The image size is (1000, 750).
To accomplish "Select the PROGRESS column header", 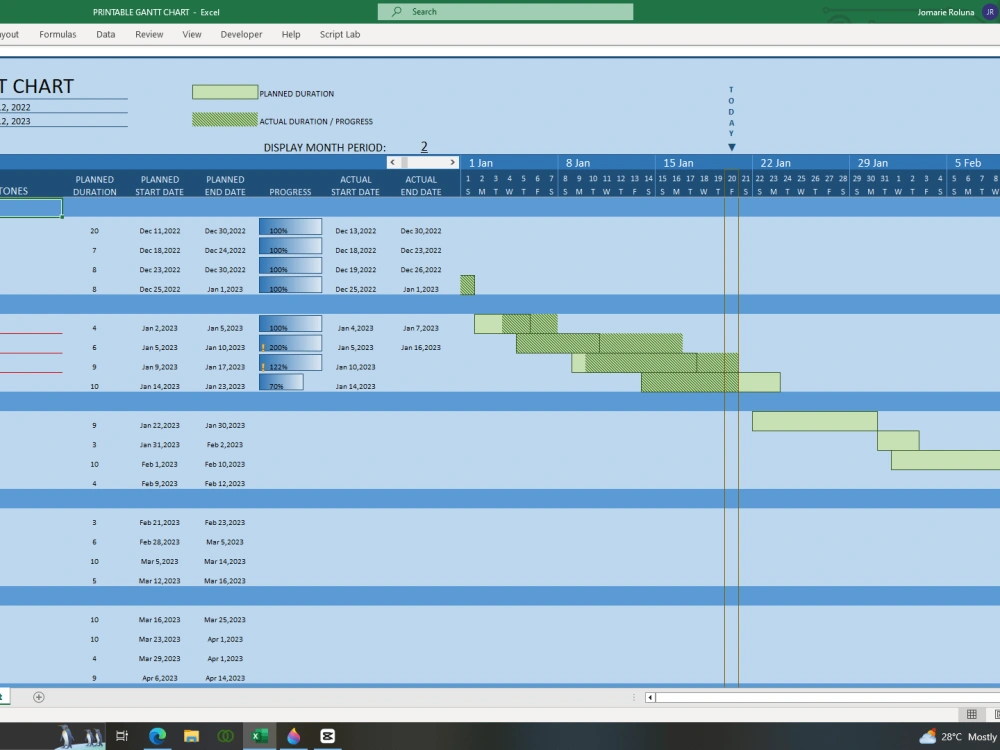I will click(290, 191).
